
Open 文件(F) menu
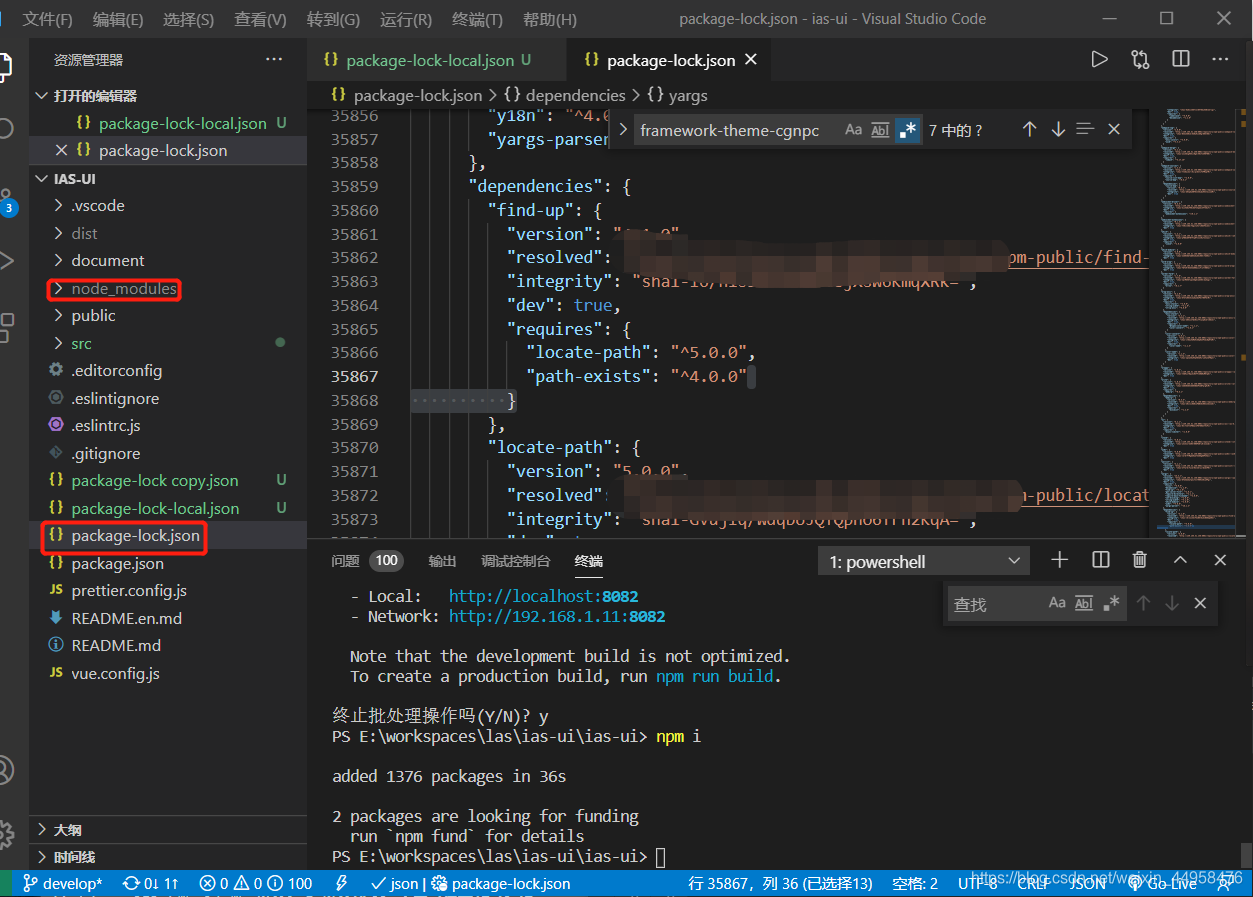(x=48, y=19)
